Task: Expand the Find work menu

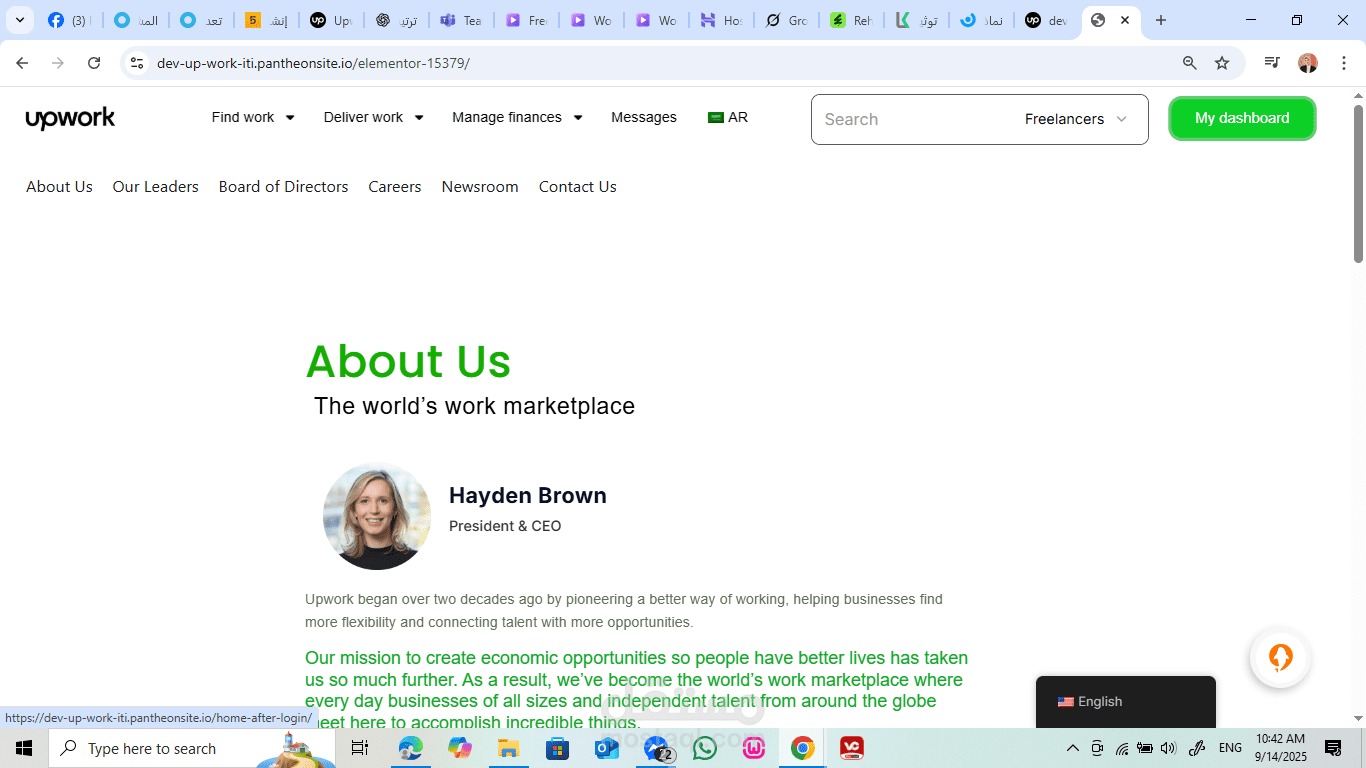Action: point(253,117)
